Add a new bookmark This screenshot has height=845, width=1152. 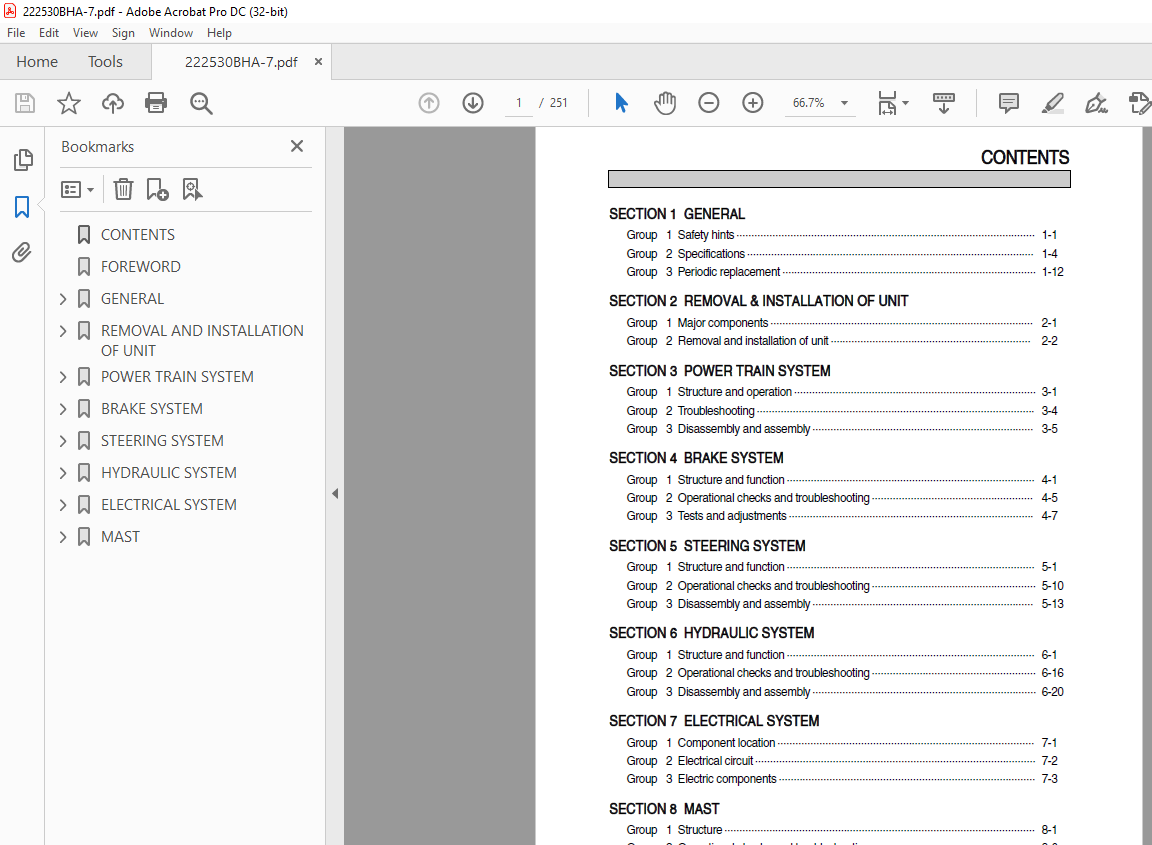157,190
